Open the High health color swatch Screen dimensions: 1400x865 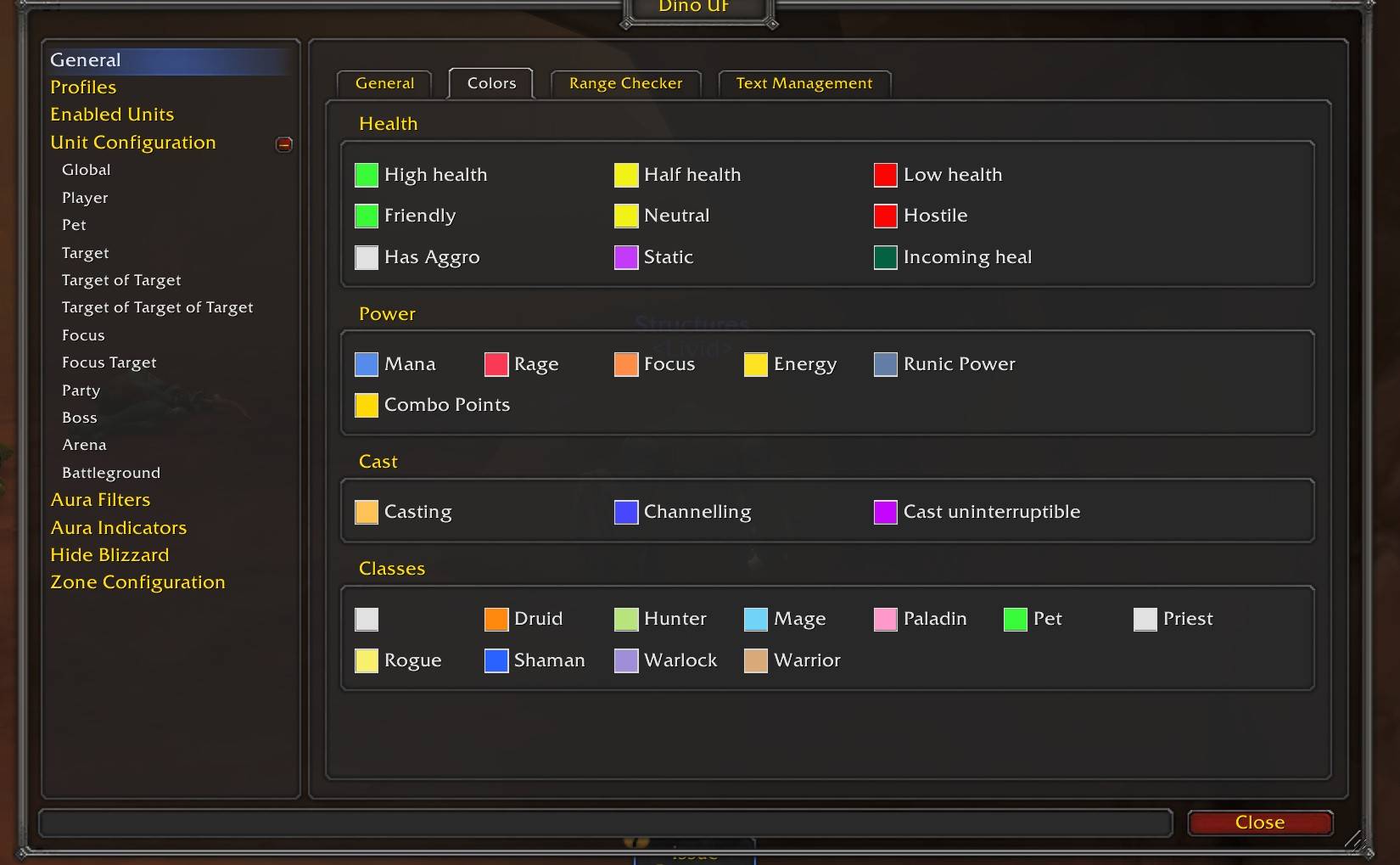[x=366, y=175]
